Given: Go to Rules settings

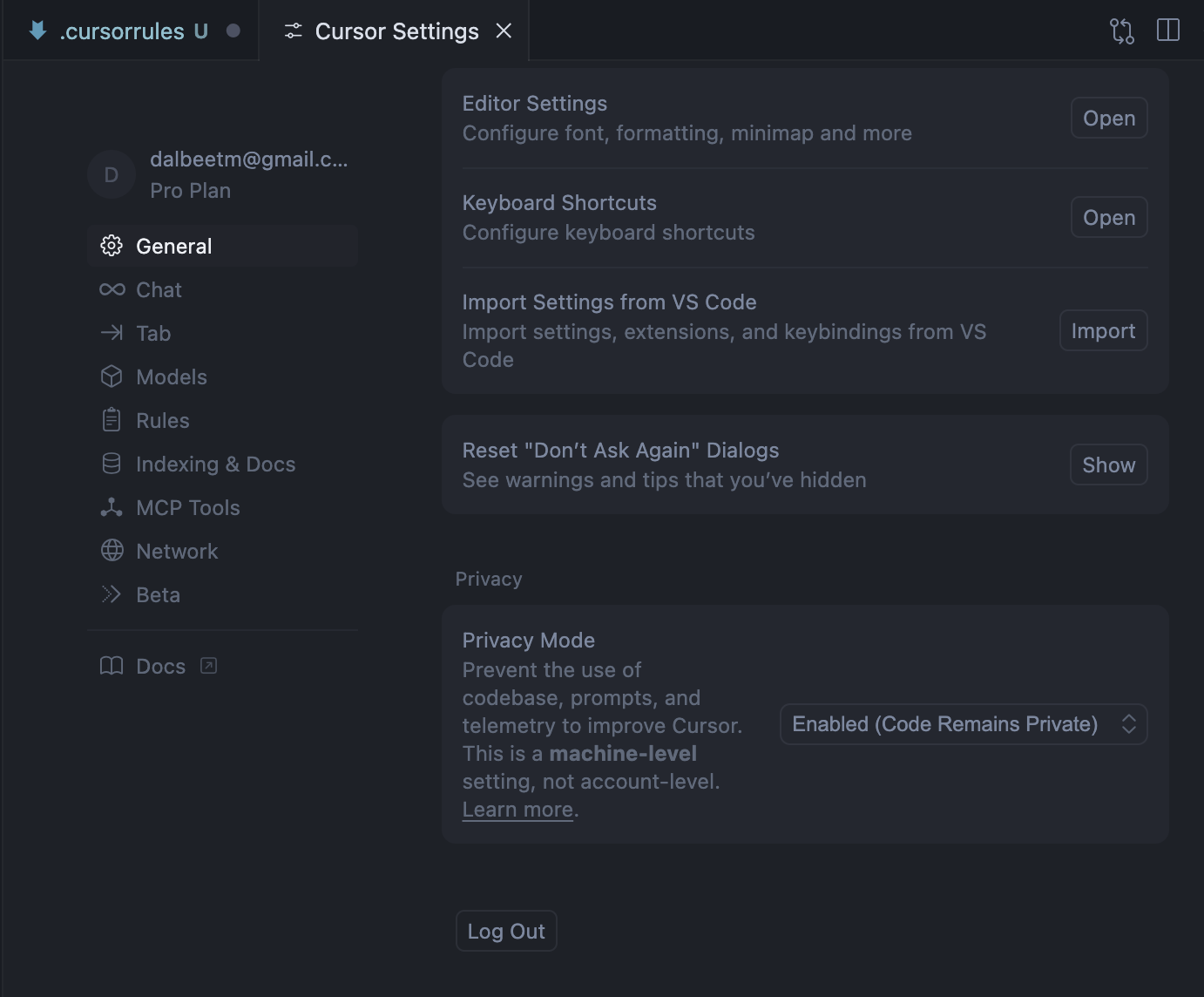Looking at the screenshot, I should (223, 420).
